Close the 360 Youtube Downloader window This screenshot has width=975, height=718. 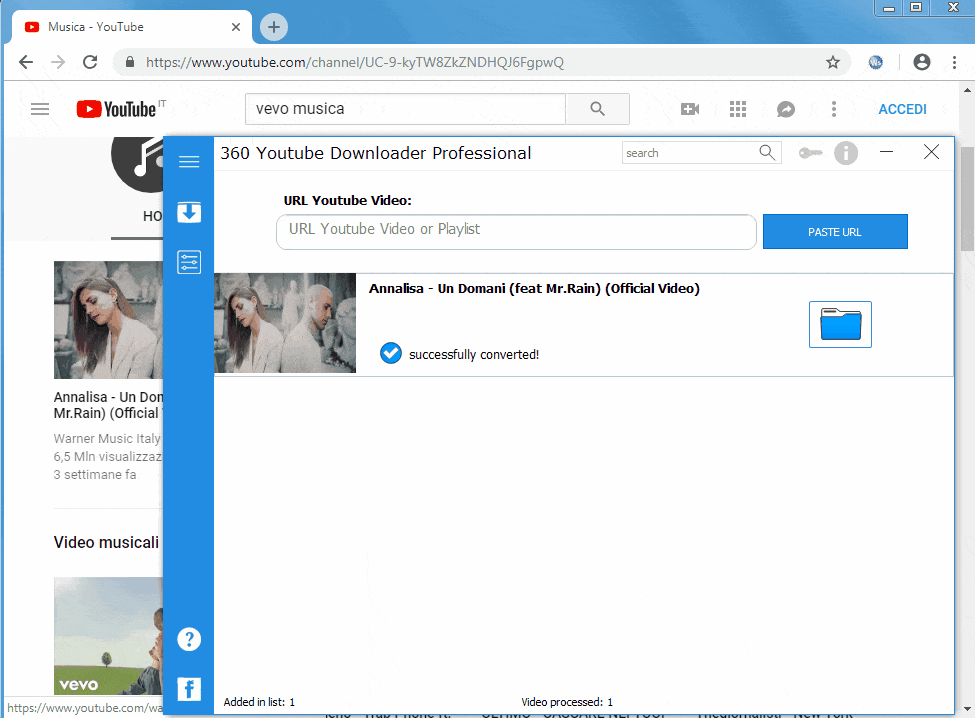click(931, 152)
